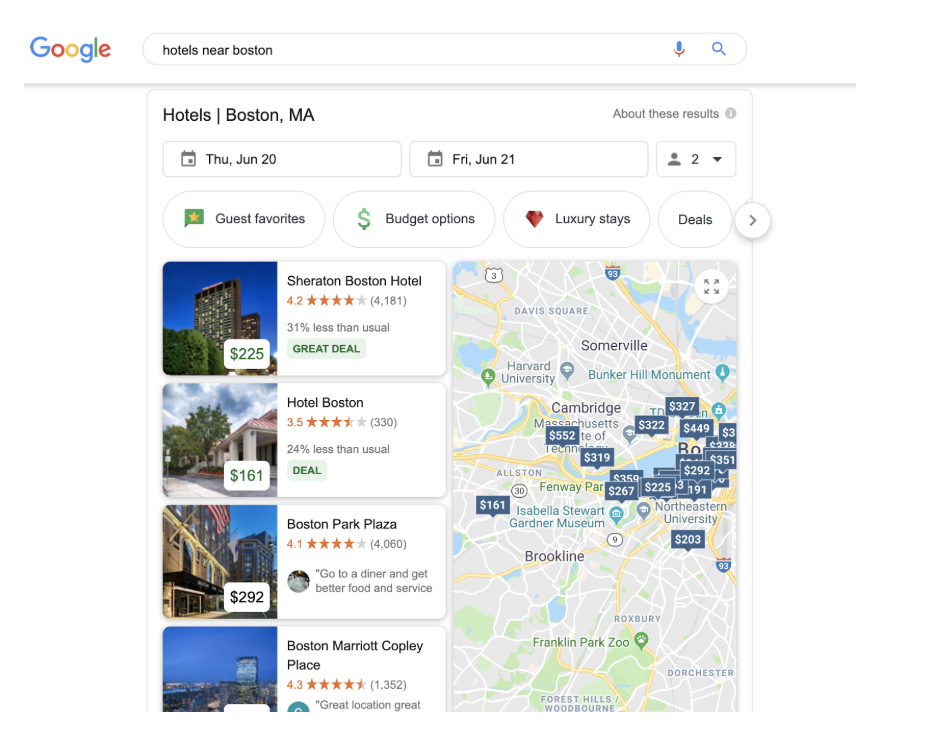928x736 pixels.
Task: Open the Fri, Jun 21 check-out date picker
Action: [x=529, y=159]
